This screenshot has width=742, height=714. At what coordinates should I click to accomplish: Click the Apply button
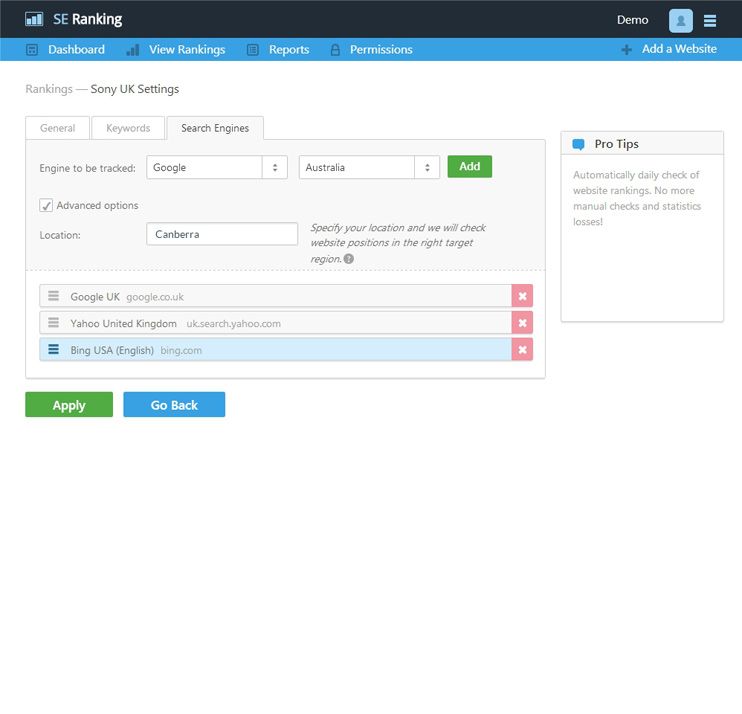click(69, 405)
